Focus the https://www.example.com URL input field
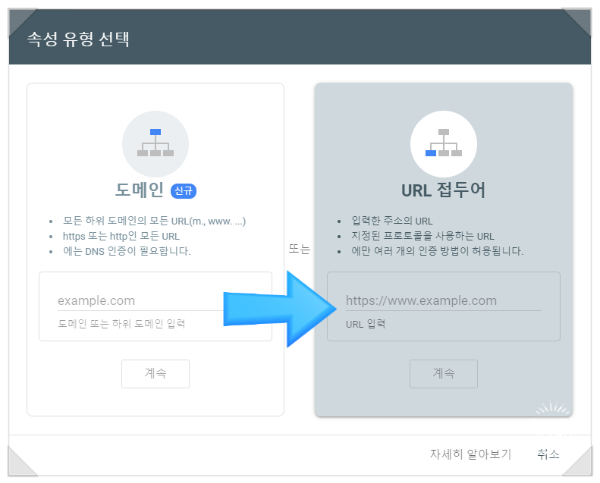 coord(443,301)
